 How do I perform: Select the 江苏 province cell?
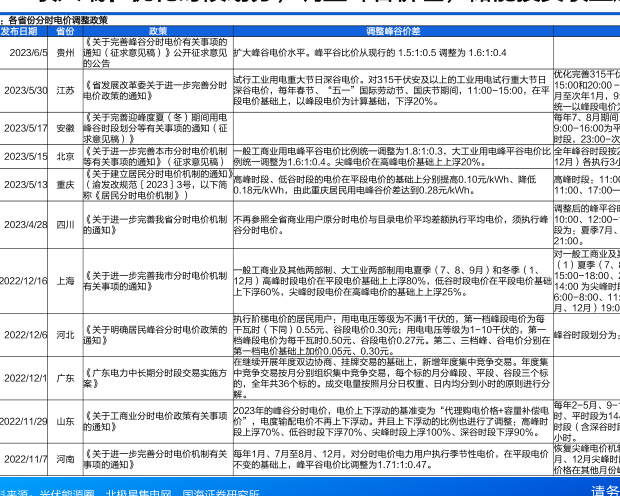(x=65, y=91)
